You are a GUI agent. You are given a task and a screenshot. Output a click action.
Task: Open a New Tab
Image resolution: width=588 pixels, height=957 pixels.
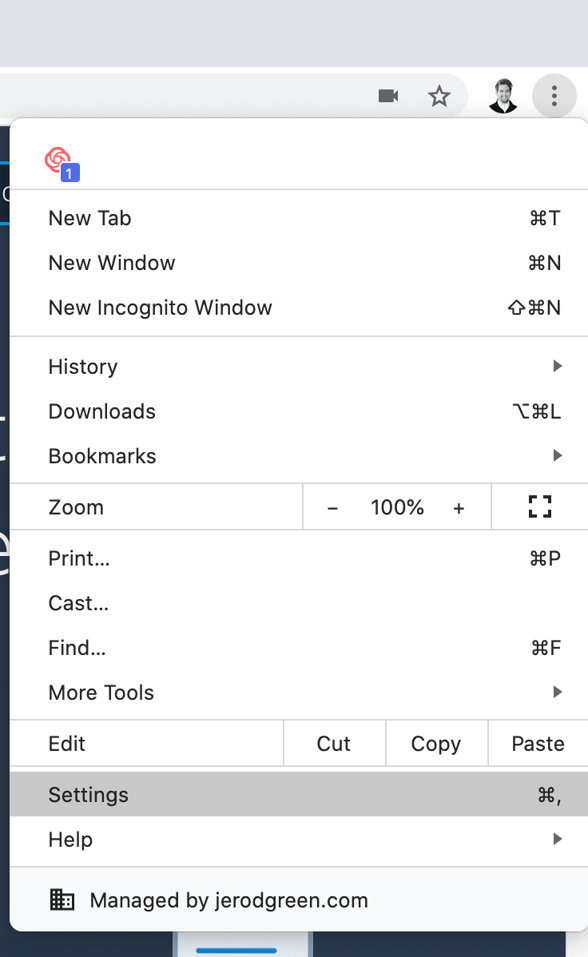tap(89, 218)
